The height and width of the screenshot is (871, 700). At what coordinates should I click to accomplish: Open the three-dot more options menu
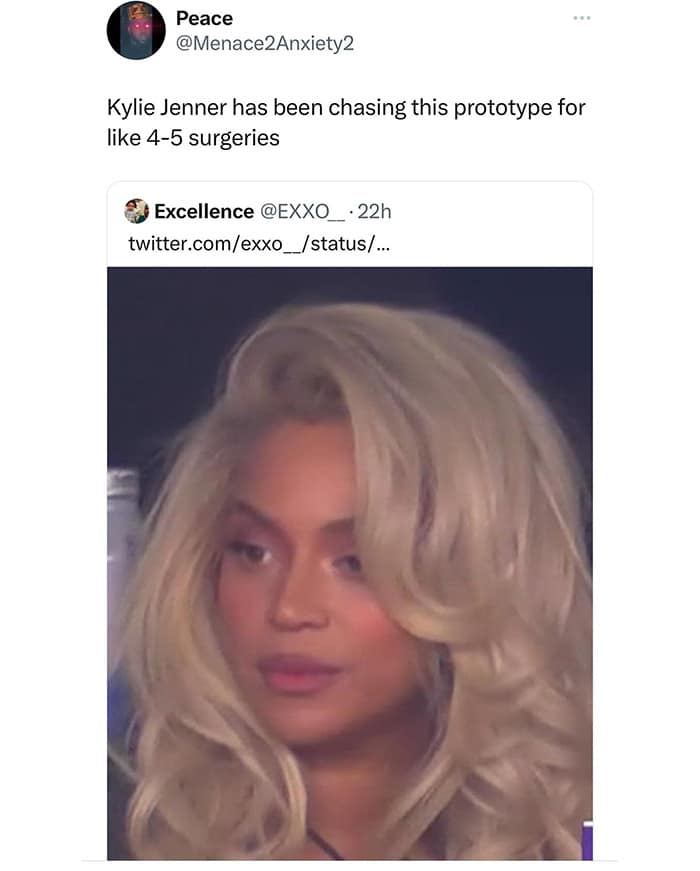pos(582,18)
